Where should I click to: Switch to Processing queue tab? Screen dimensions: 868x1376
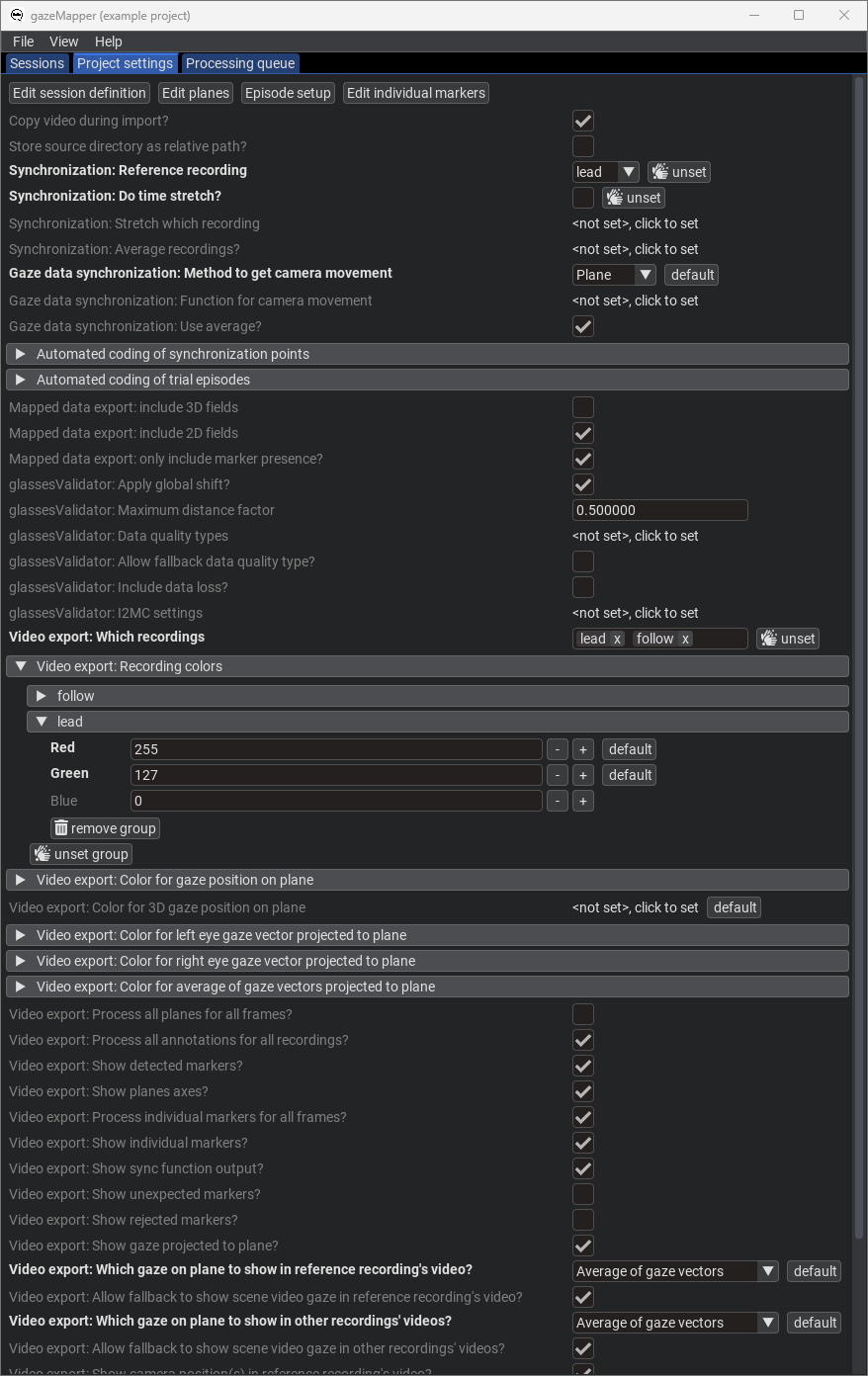(240, 63)
